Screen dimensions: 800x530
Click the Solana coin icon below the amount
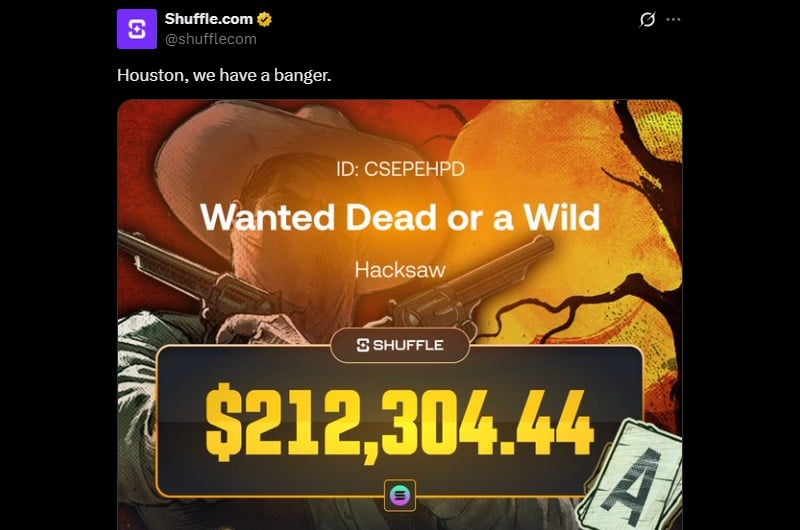point(399,495)
